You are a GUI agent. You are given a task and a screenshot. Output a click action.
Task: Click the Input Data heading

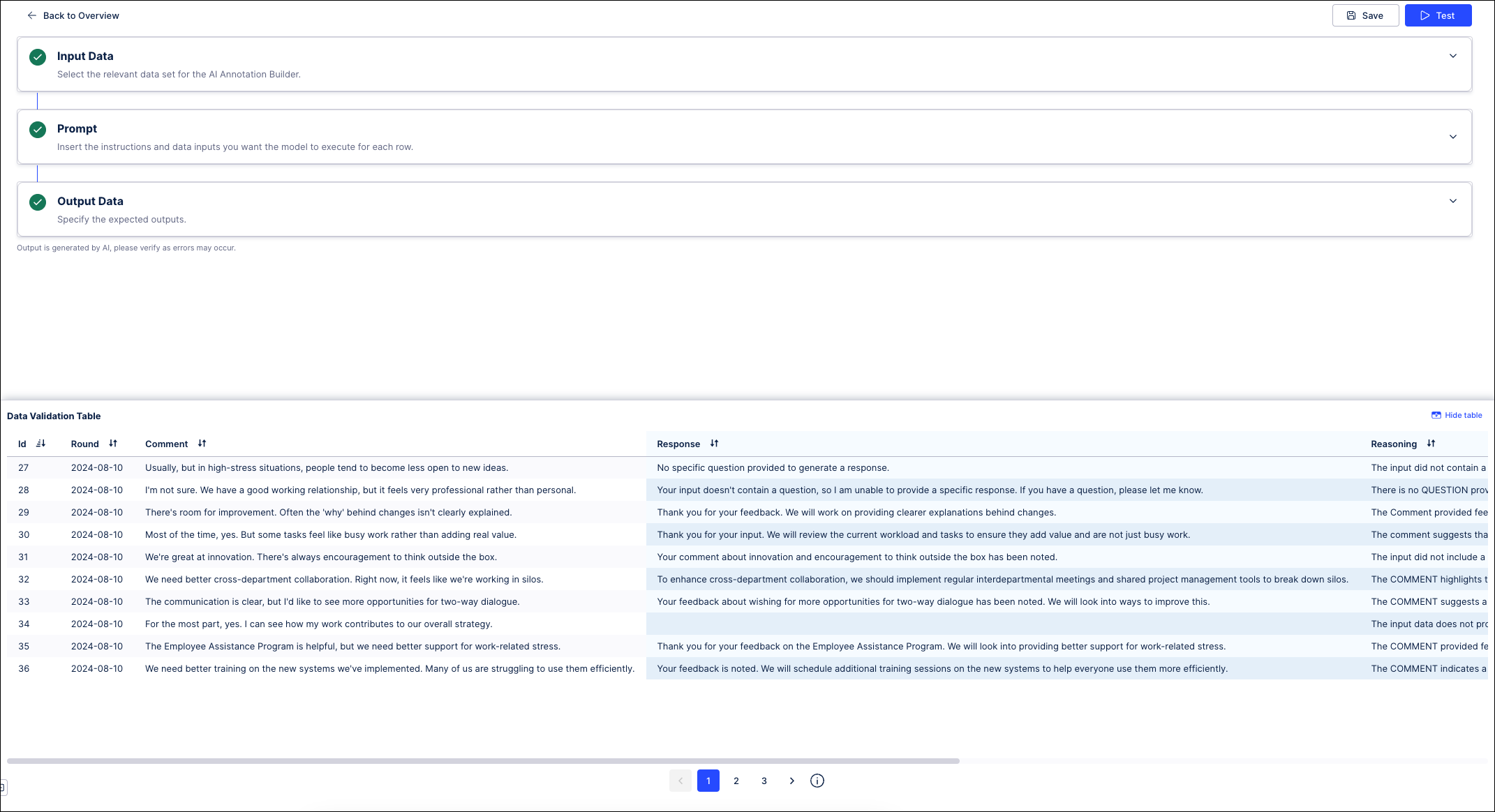click(x=85, y=56)
